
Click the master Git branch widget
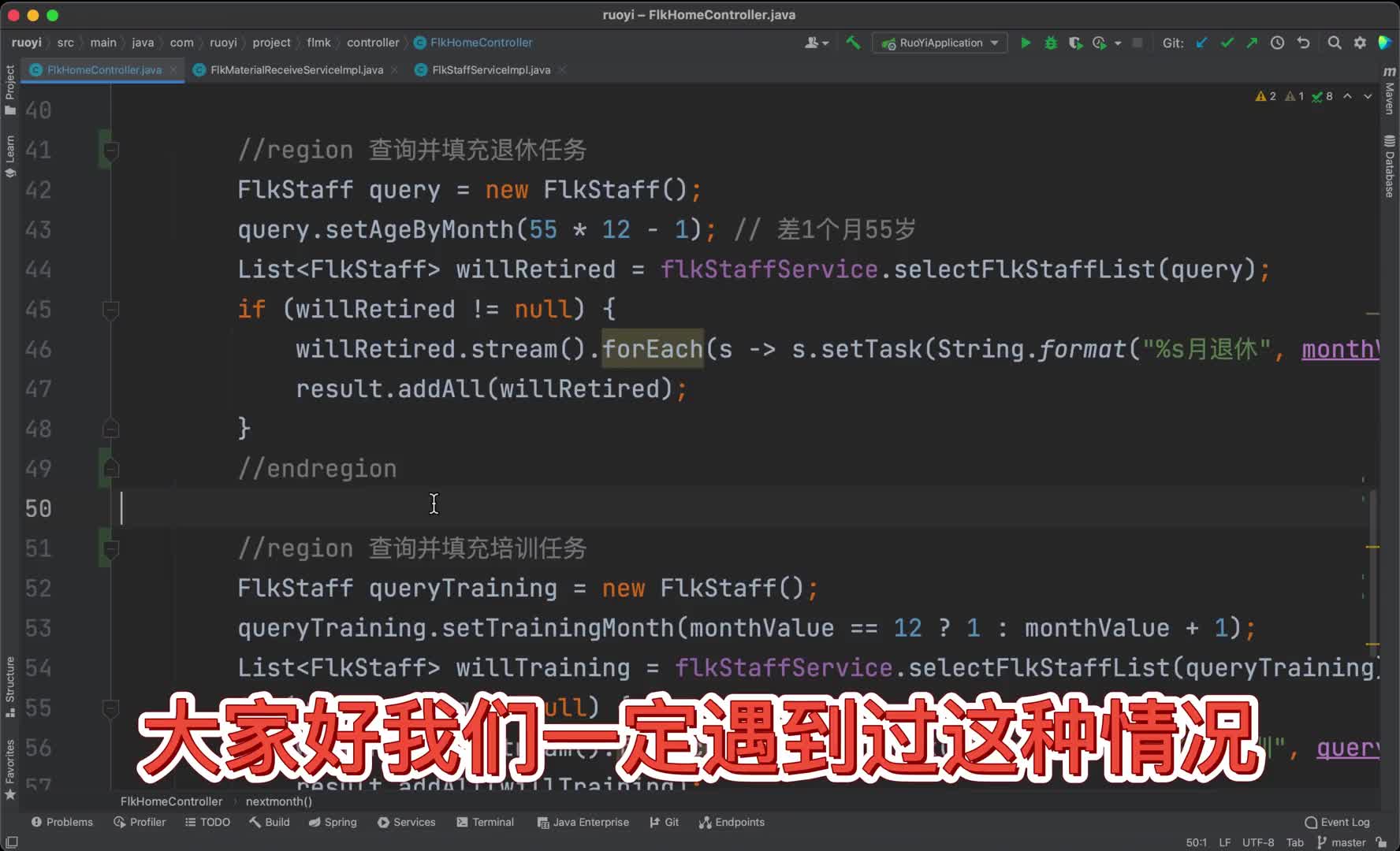tap(1341, 842)
